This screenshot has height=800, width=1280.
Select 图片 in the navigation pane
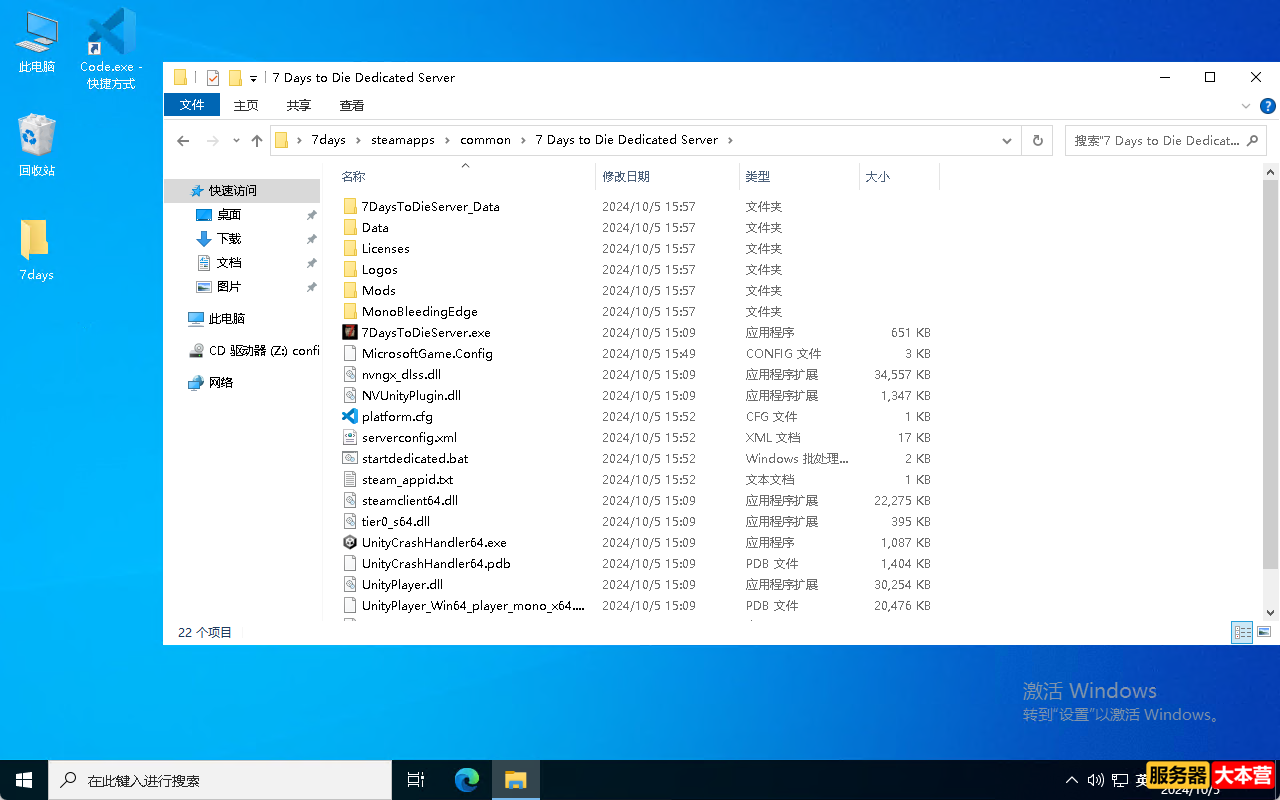[229, 287]
